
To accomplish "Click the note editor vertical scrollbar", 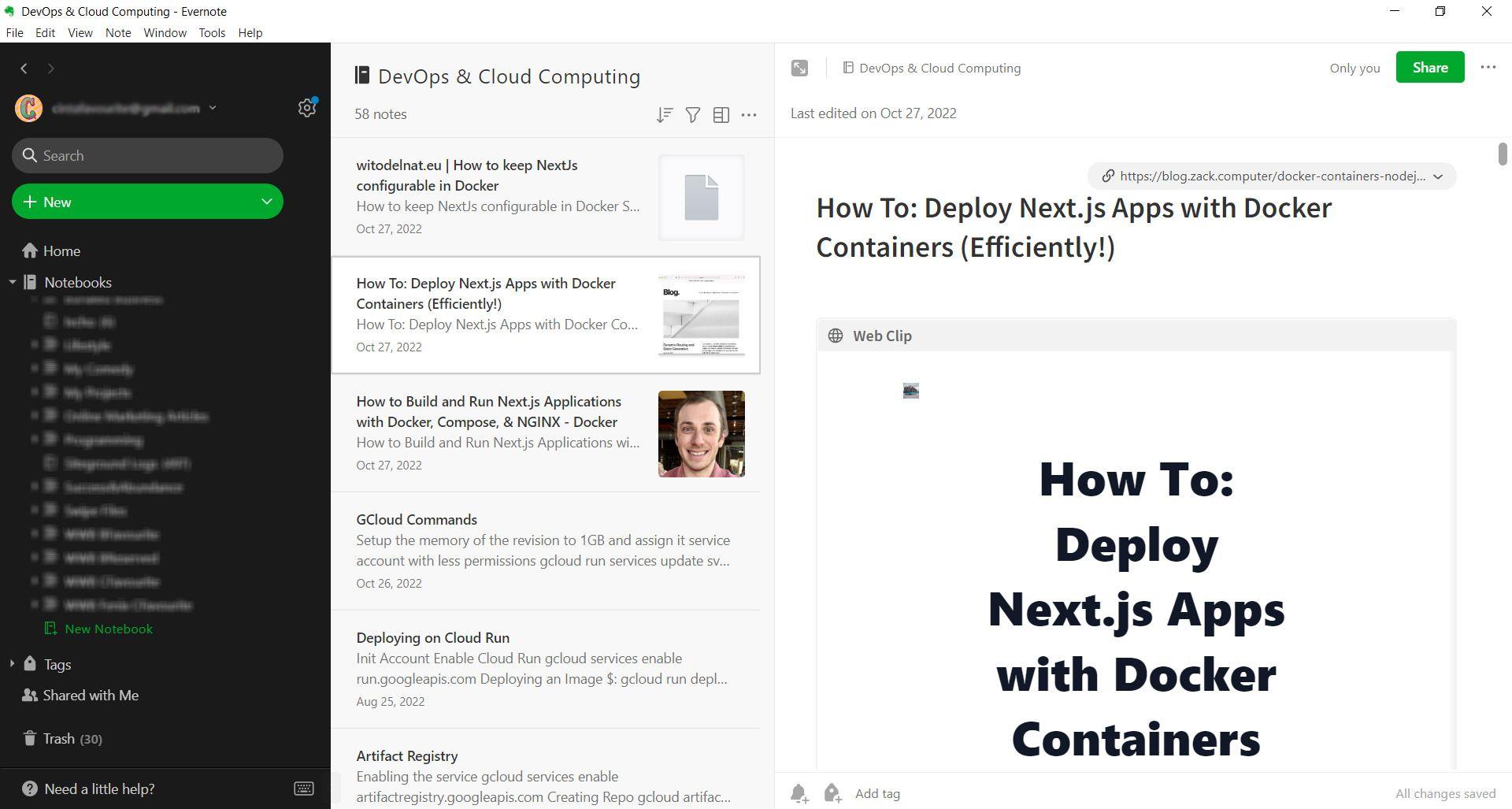I will pos(1503,154).
